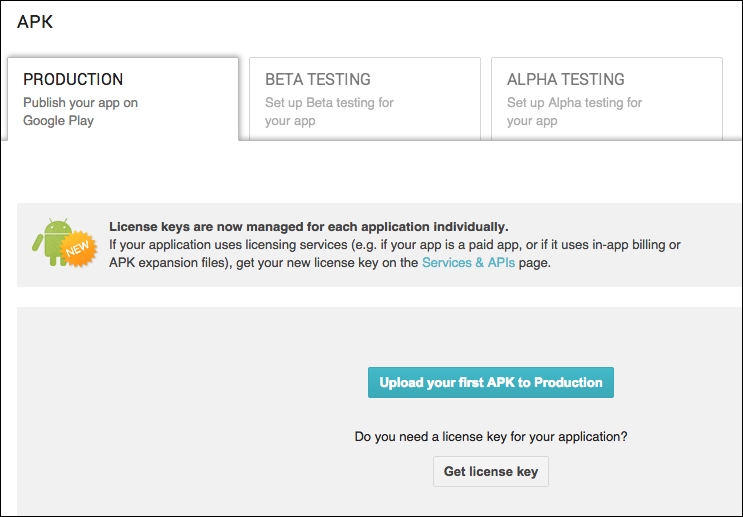Click the 'in-app billing' text in notice

pyautogui.click(x=623, y=245)
